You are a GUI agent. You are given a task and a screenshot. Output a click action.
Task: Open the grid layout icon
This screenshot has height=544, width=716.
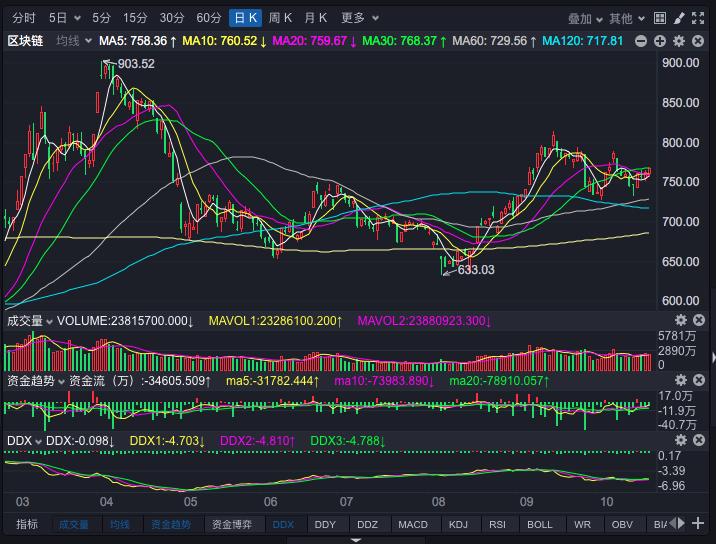pyautogui.click(x=659, y=18)
